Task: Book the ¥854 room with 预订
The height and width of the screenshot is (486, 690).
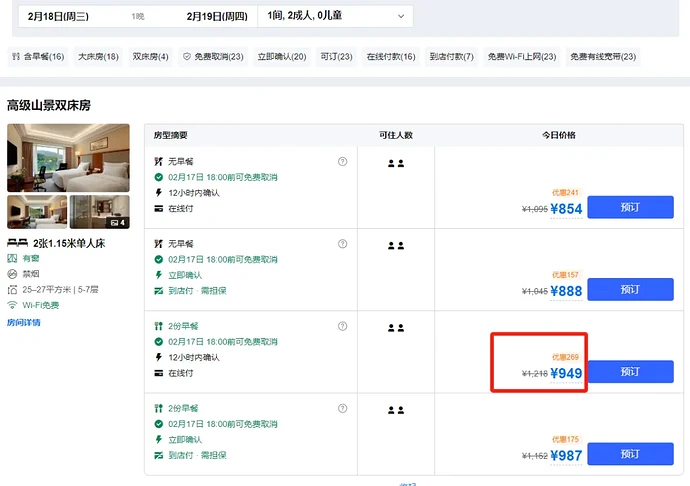Action: pos(630,207)
